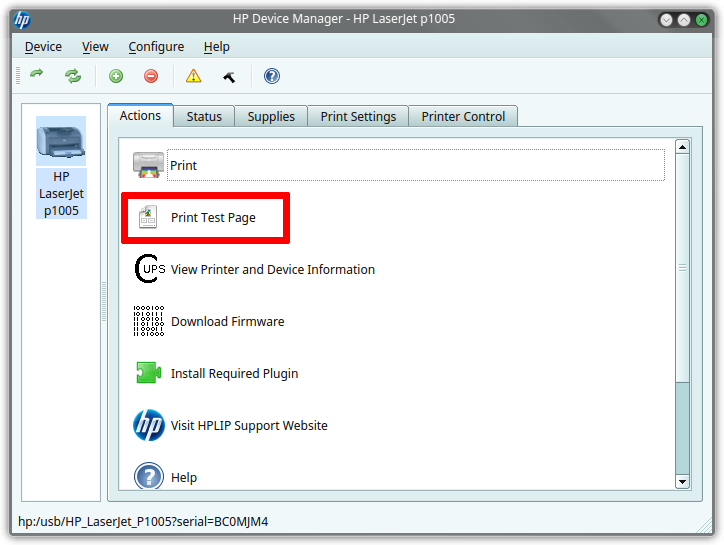Switch to the Print Settings tab
724x545 pixels.
358,116
